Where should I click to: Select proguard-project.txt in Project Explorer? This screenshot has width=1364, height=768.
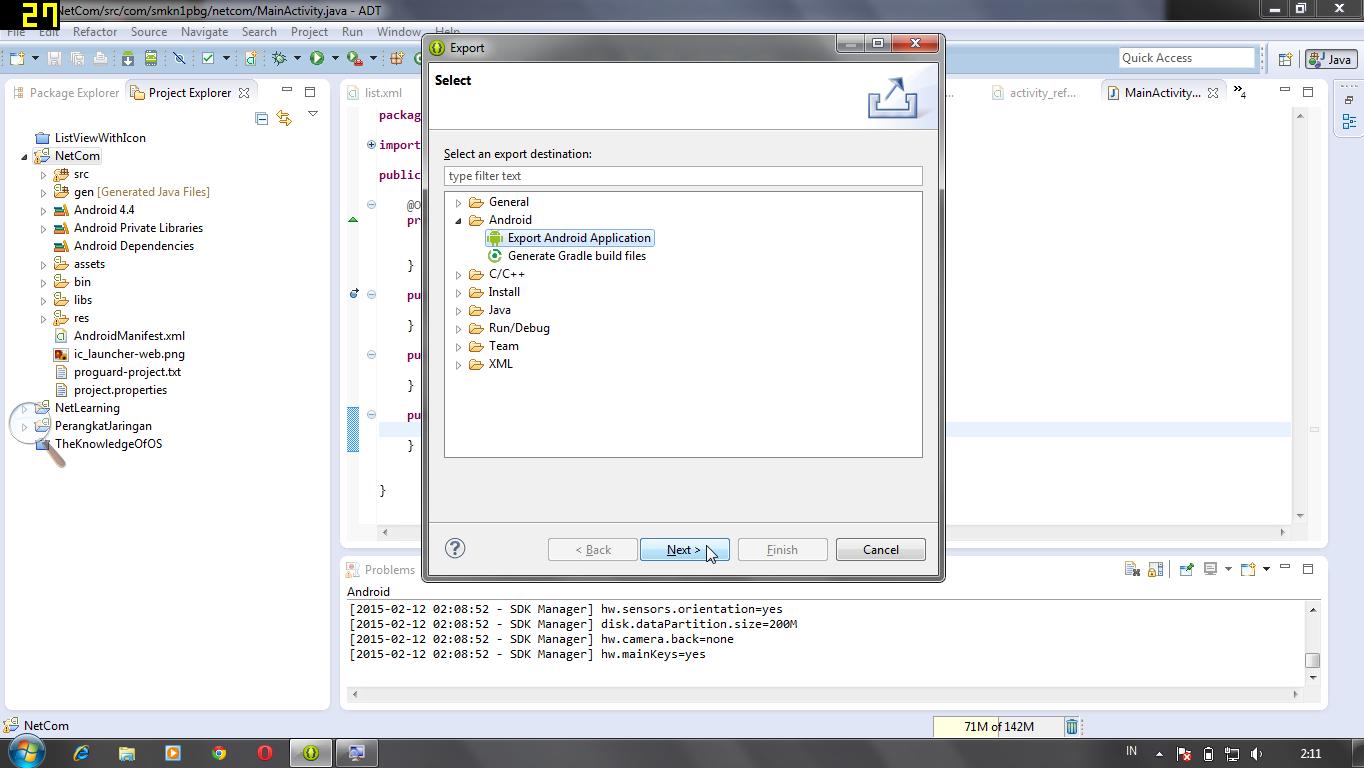coord(117,372)
